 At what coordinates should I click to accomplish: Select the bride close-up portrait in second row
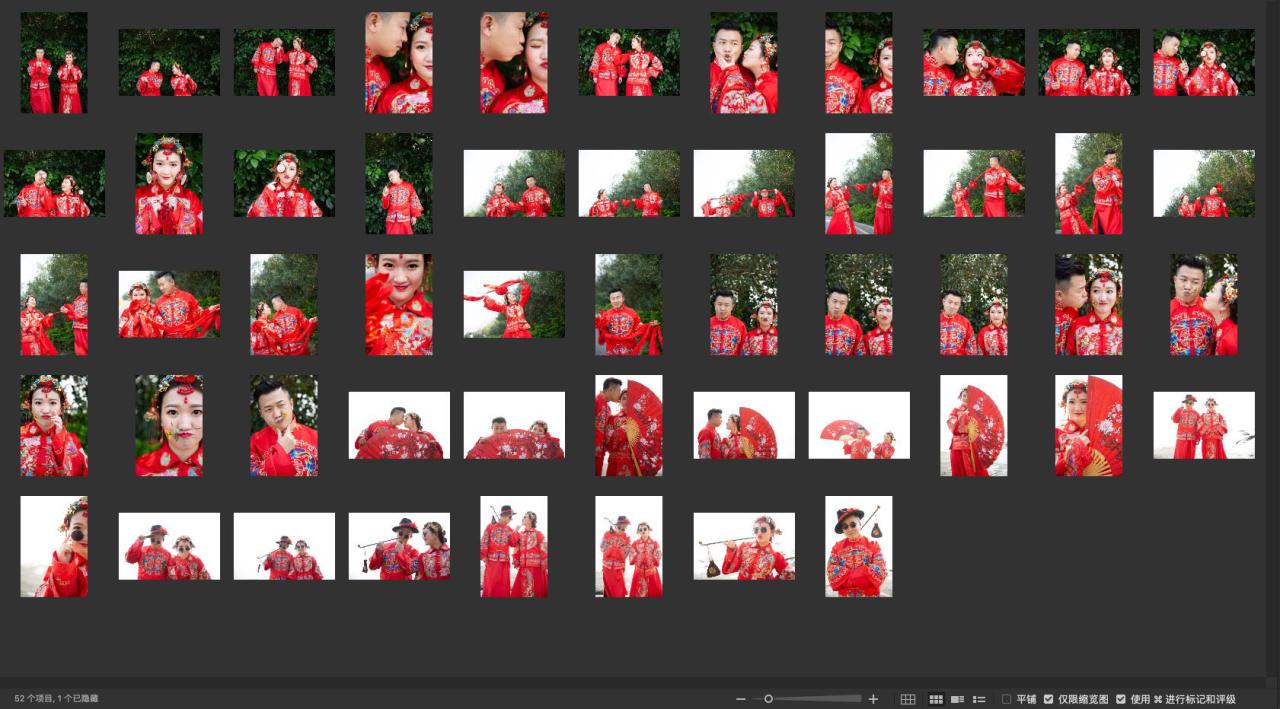point(169,184)
